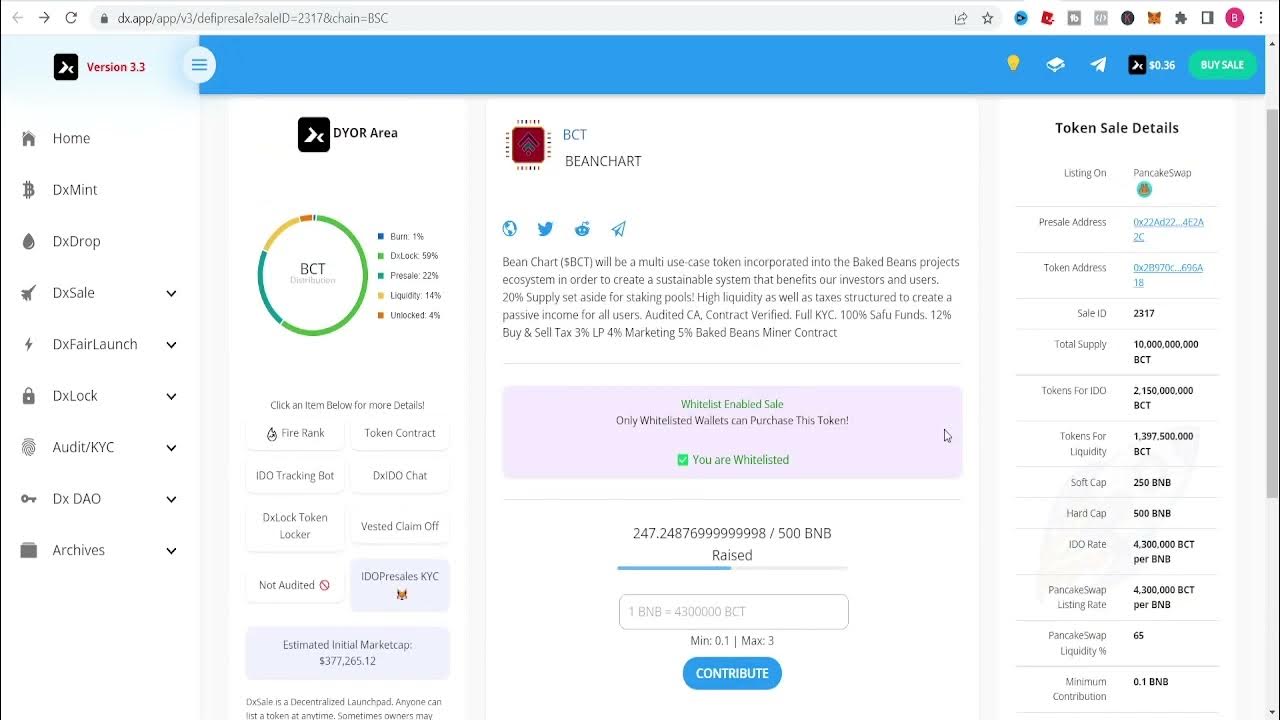Click the Archives folder icon
The width and height of the screenshot is (1280, 720).
pos(29,550)
